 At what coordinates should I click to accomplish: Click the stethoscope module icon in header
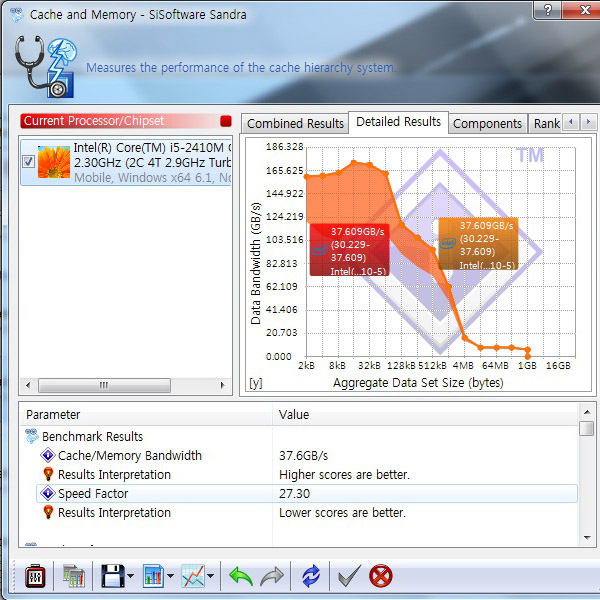[46, 67]
